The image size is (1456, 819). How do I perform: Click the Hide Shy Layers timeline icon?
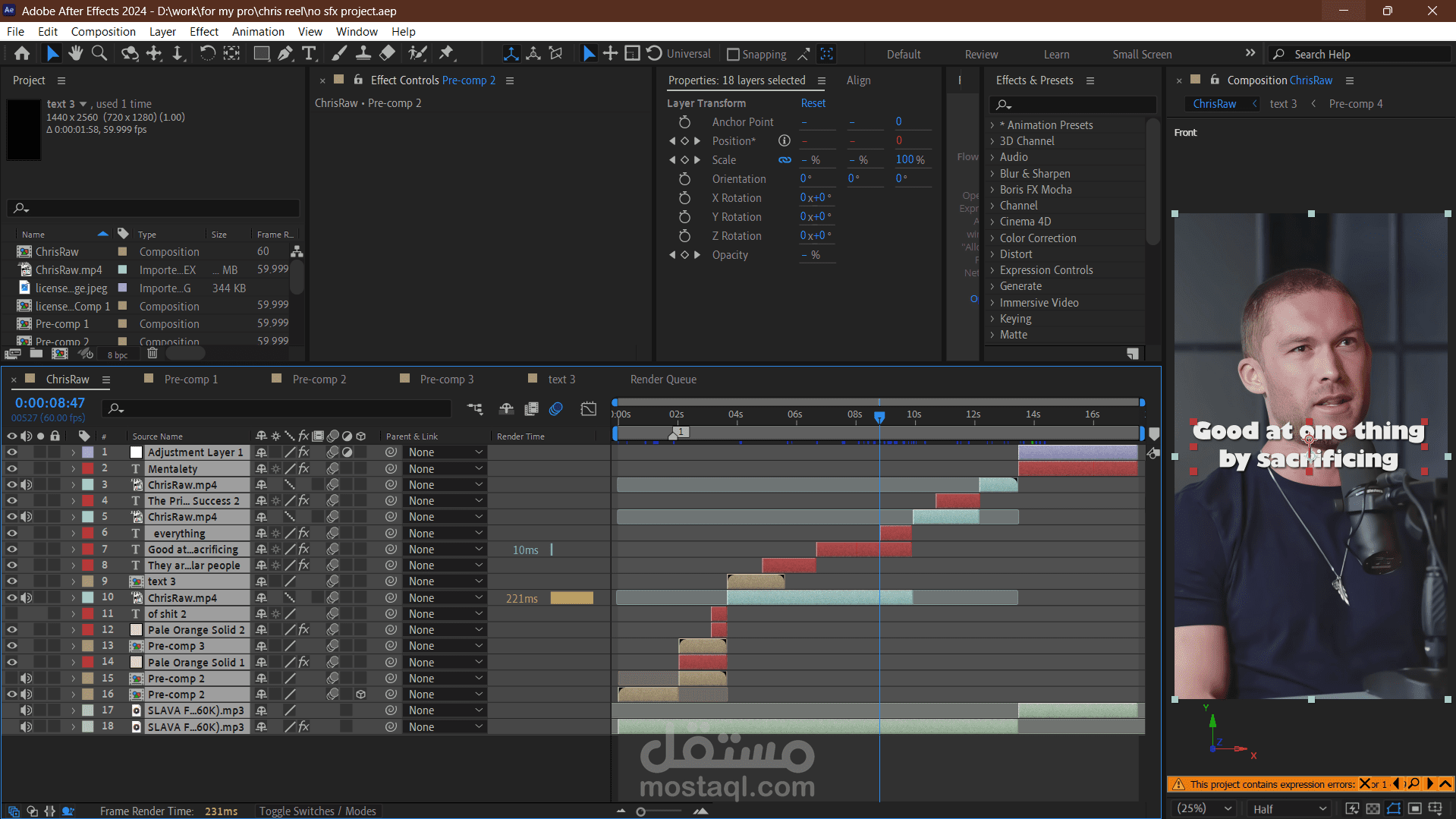click(507, 409)
